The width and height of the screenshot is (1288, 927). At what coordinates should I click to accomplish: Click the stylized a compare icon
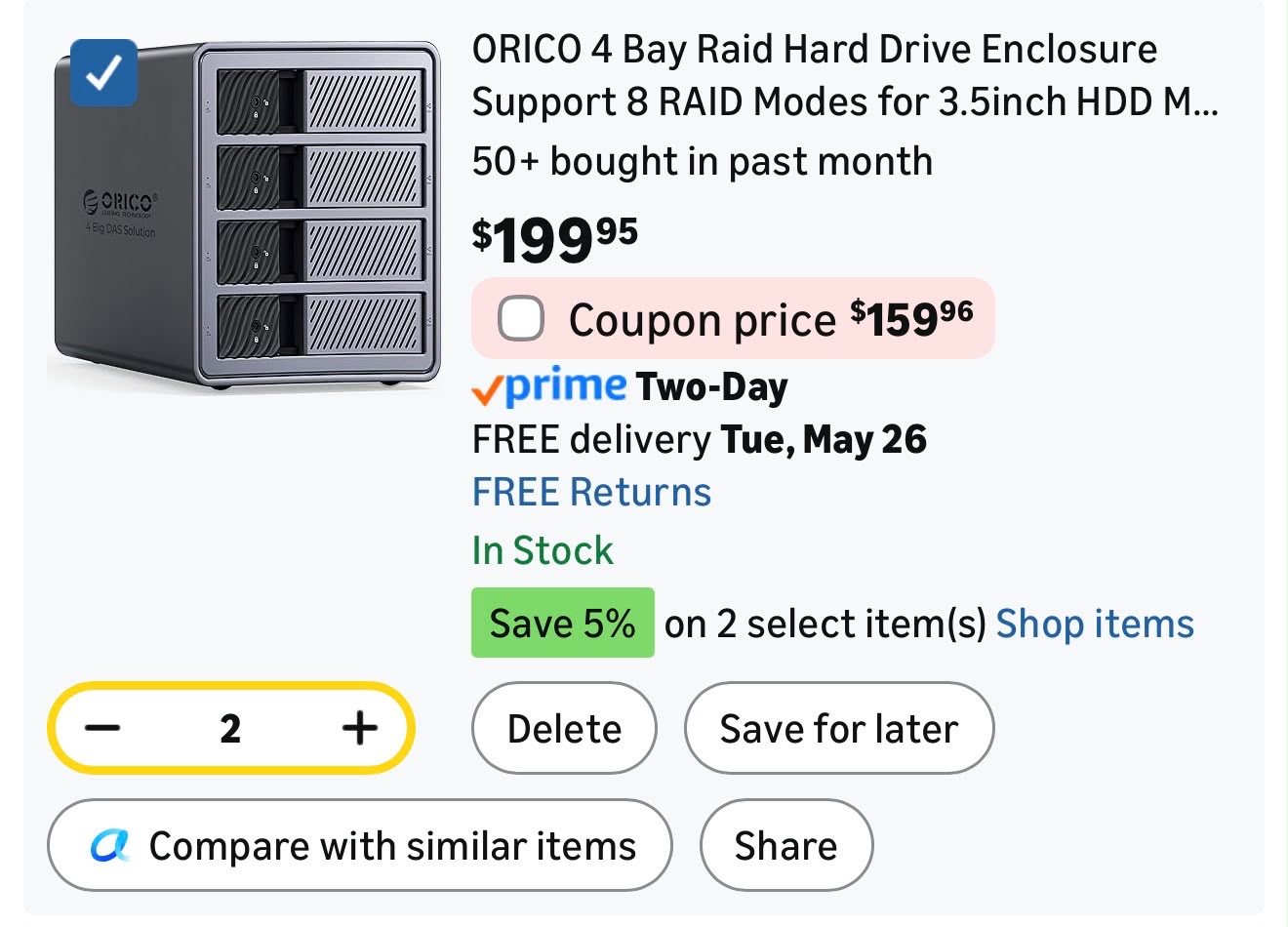pyautogui.click(x=110, y=845)
